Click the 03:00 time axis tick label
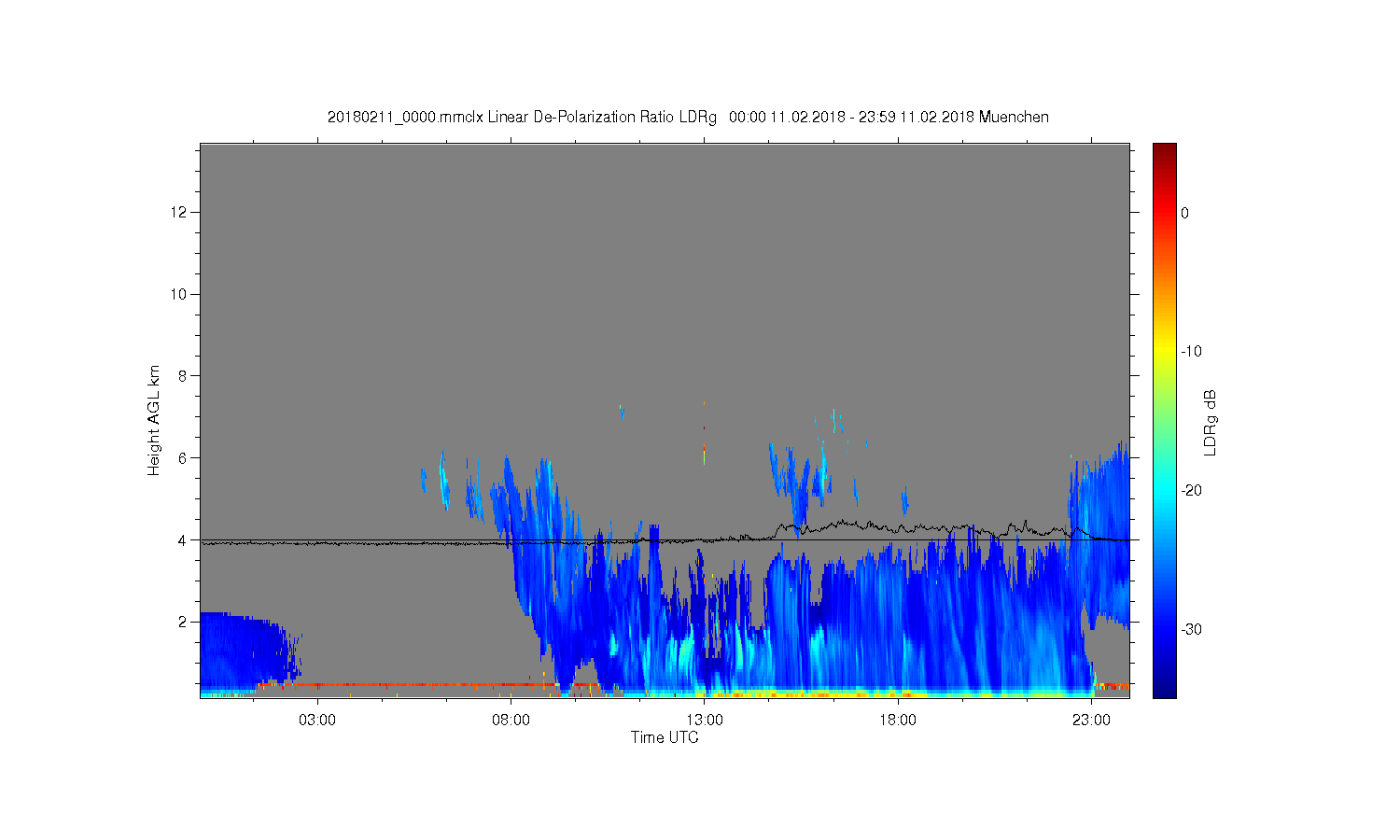 317,721
